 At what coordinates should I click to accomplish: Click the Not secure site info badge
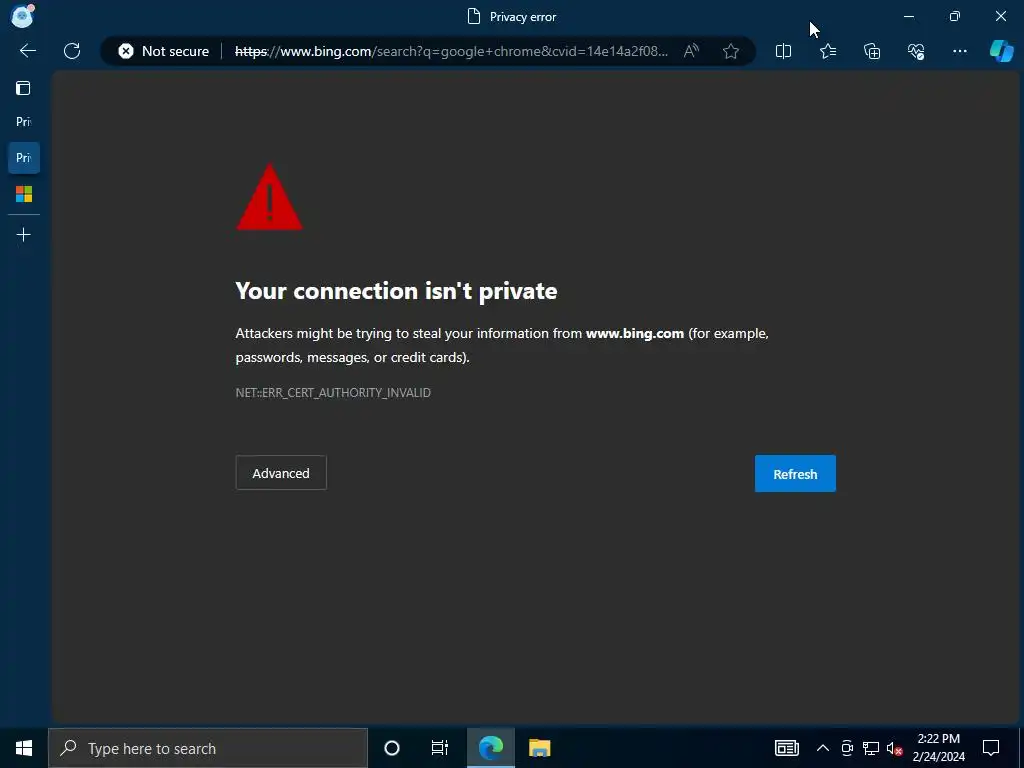(x=163, y=51)
